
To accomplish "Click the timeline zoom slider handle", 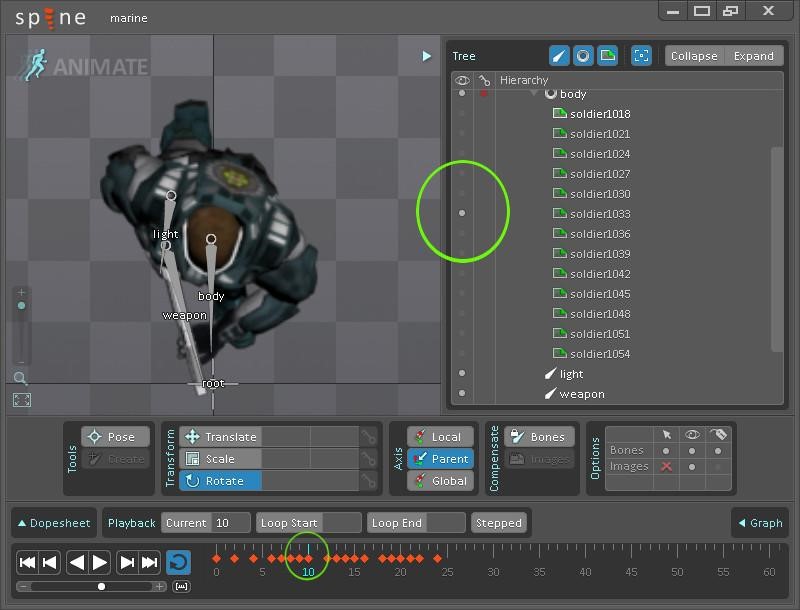I will click(x=101, y=586).
